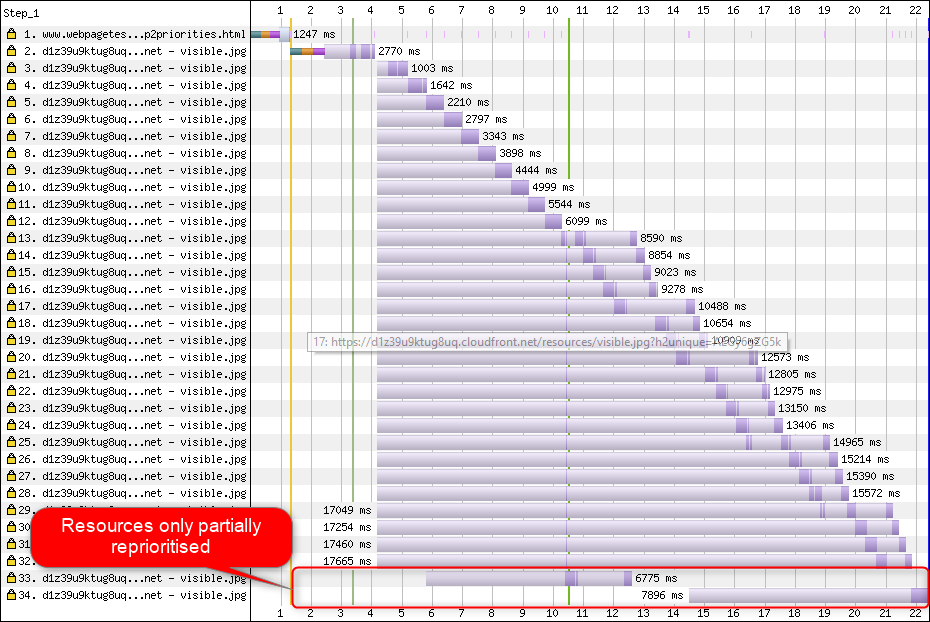This screenshot has width=930, height=622.
Task: Select the request 33 waterfall bar
Action: [529, 578]
